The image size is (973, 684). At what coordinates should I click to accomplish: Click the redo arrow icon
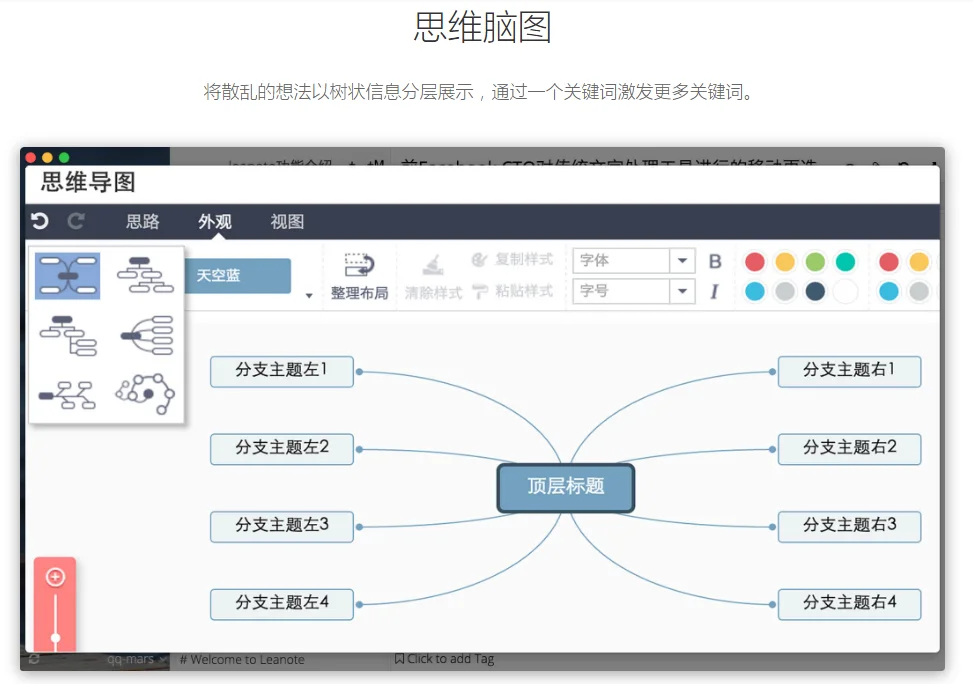(x=76, y=221)
